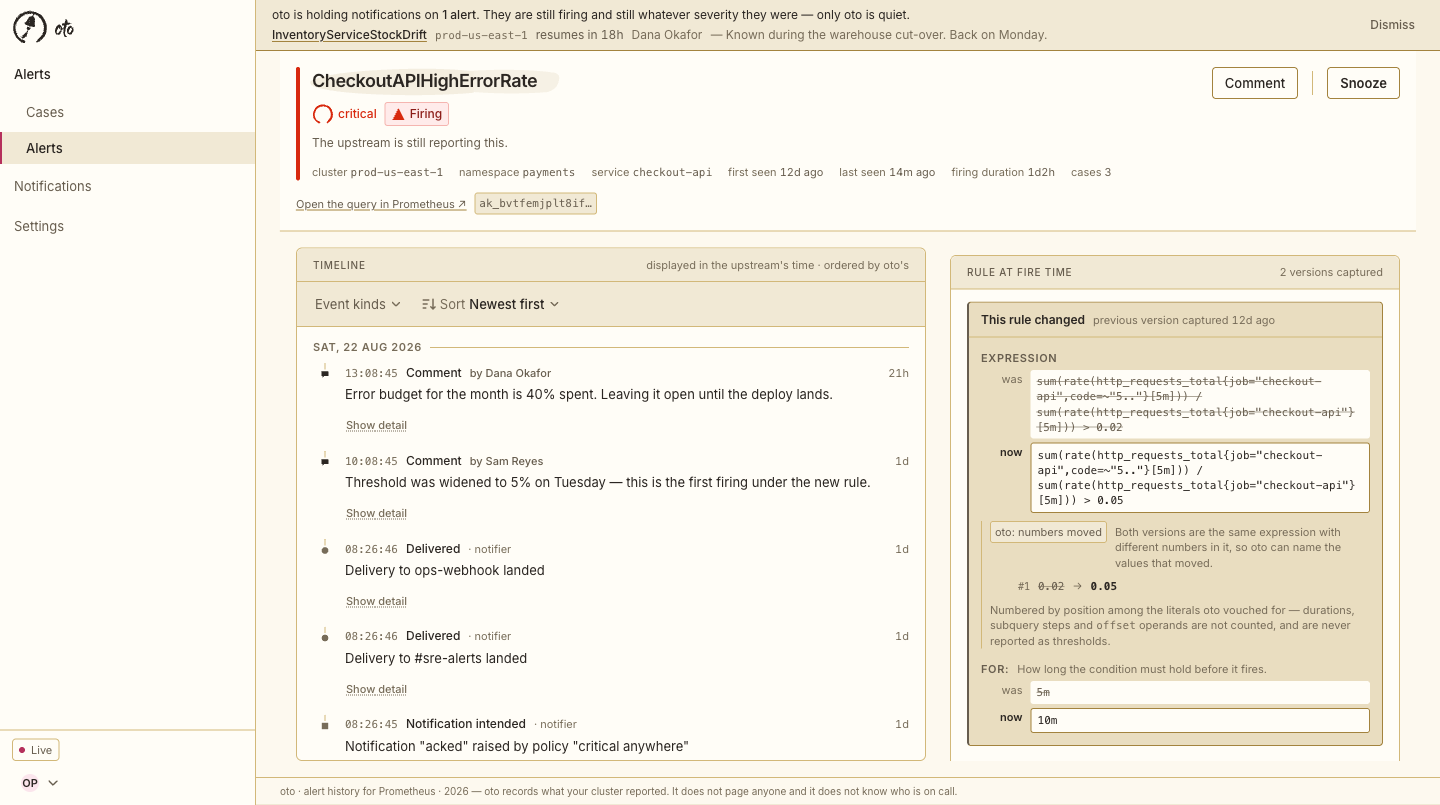This screenshot has width=1440, height=805.
Task: Expand the OP user menu
Action: pyautogui.click(x=41, y=783)
